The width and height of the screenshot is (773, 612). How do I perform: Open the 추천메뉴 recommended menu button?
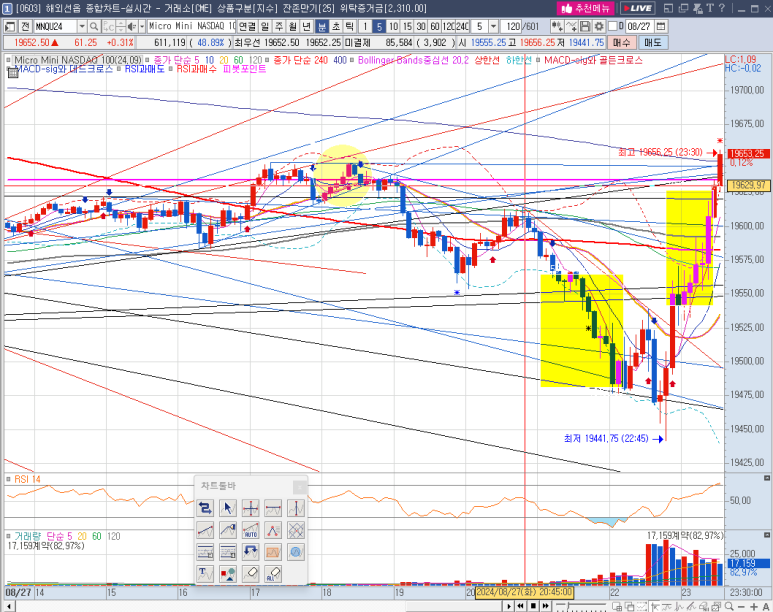pos(586,8)
